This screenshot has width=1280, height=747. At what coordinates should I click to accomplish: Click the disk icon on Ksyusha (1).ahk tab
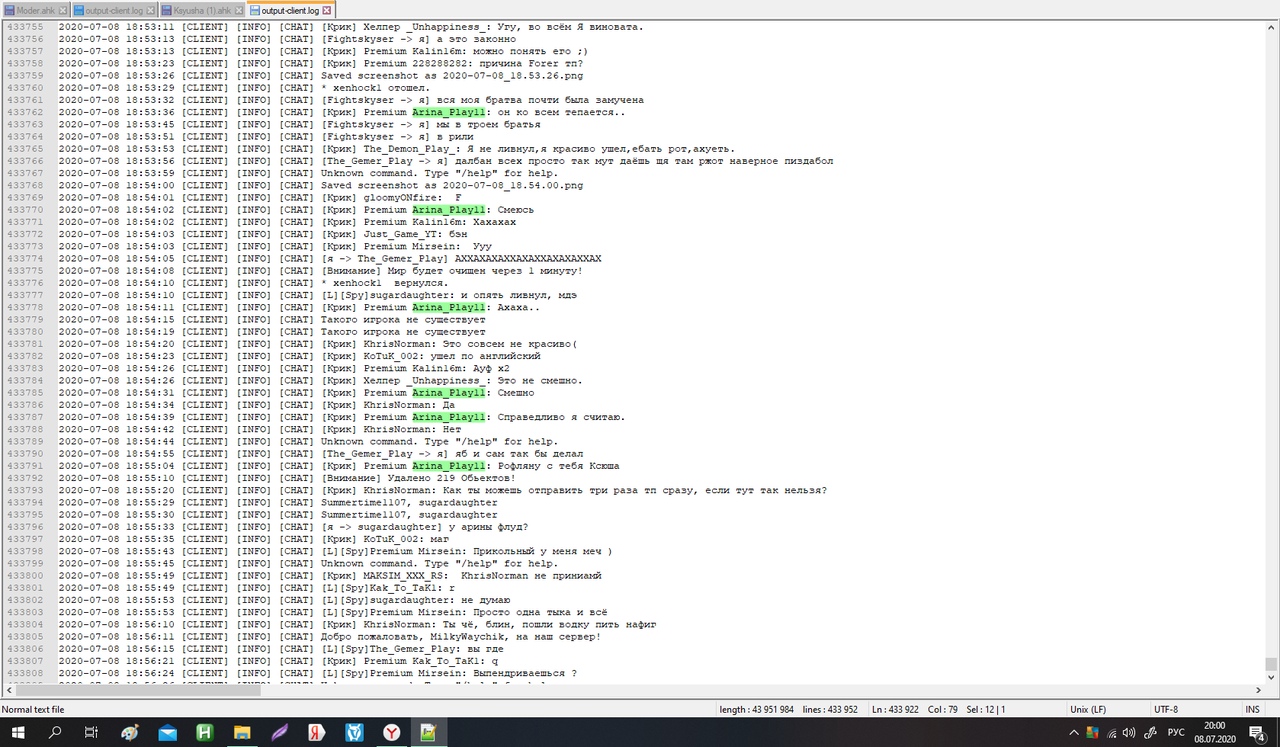(167, 10)
